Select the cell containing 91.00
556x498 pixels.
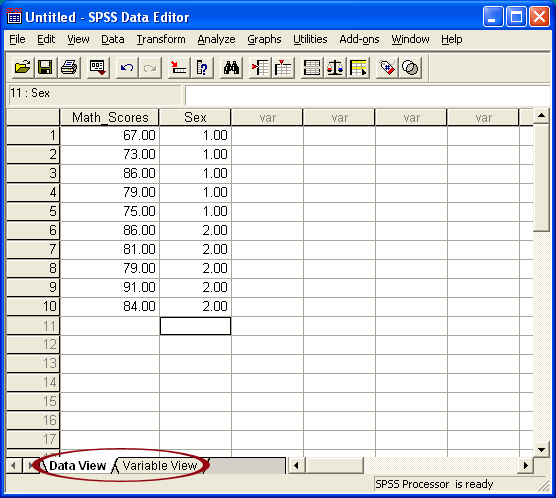coord(110,287)
